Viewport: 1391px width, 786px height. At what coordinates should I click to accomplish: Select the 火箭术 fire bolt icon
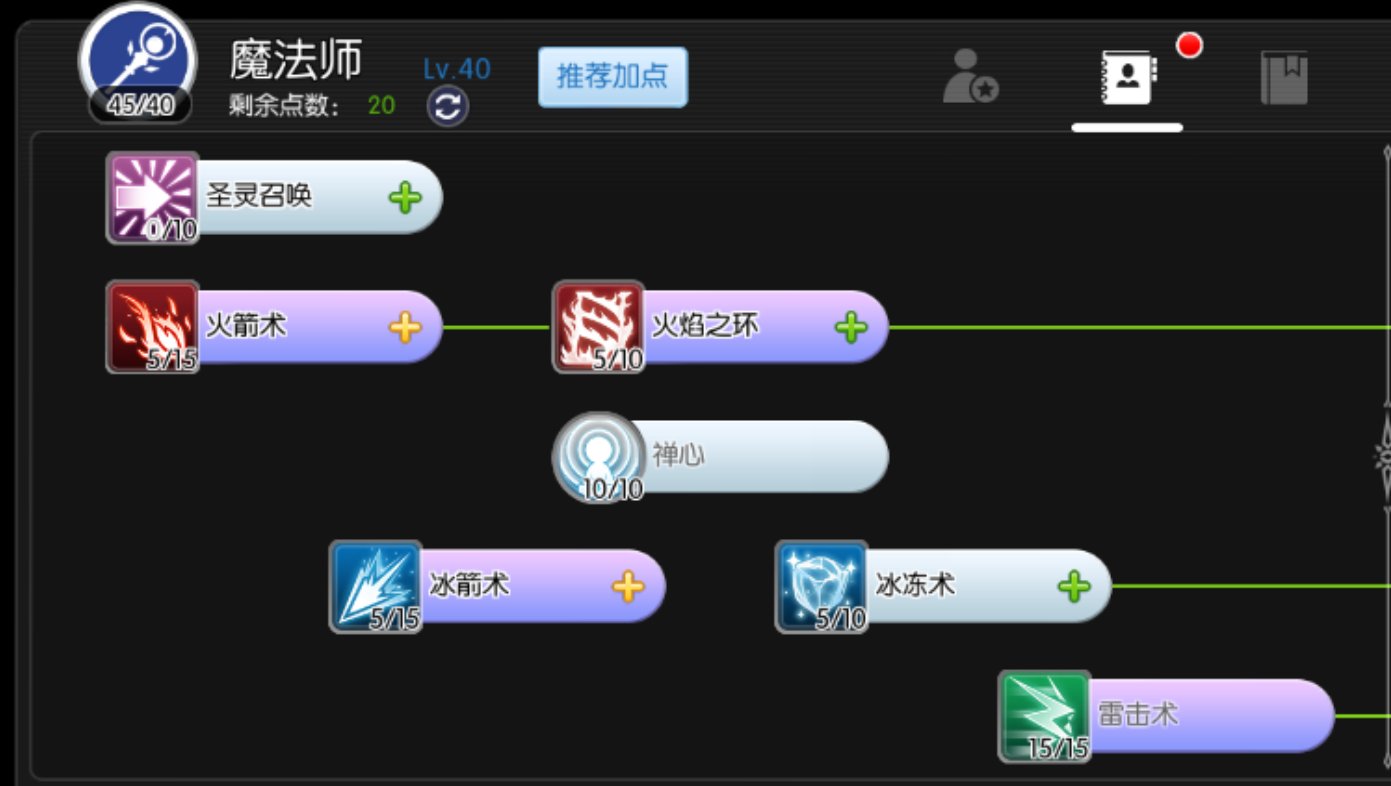coord(153,327)
